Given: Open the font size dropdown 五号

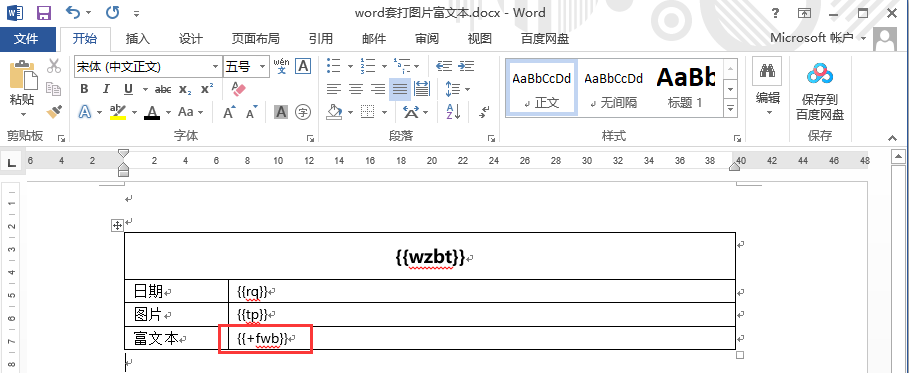Looking at the screenshot, I should tap(246, 67).
